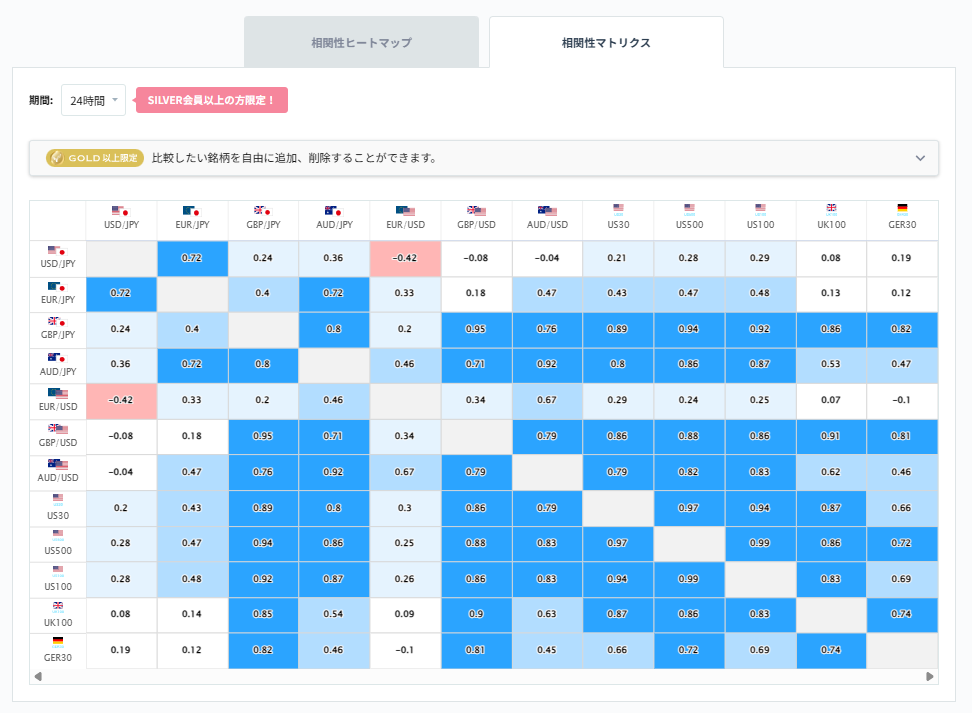Collapse the GOLD以上限定 banner using its chevron
This screenshot has width=972, height=713.
pyautogui.click(x=922, y=158)
